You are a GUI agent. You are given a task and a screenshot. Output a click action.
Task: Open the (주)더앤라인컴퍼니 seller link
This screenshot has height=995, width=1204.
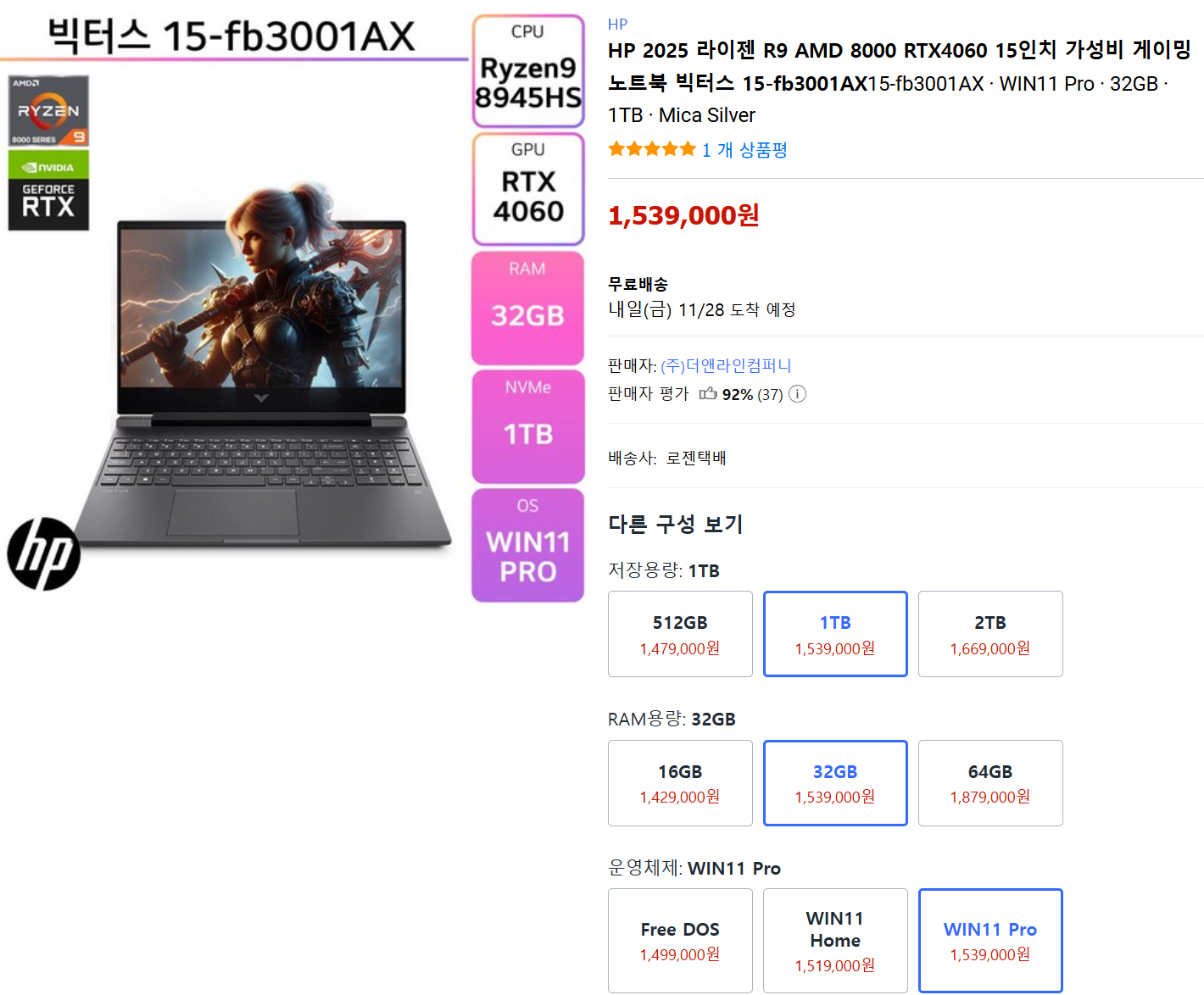click(726, 365)
